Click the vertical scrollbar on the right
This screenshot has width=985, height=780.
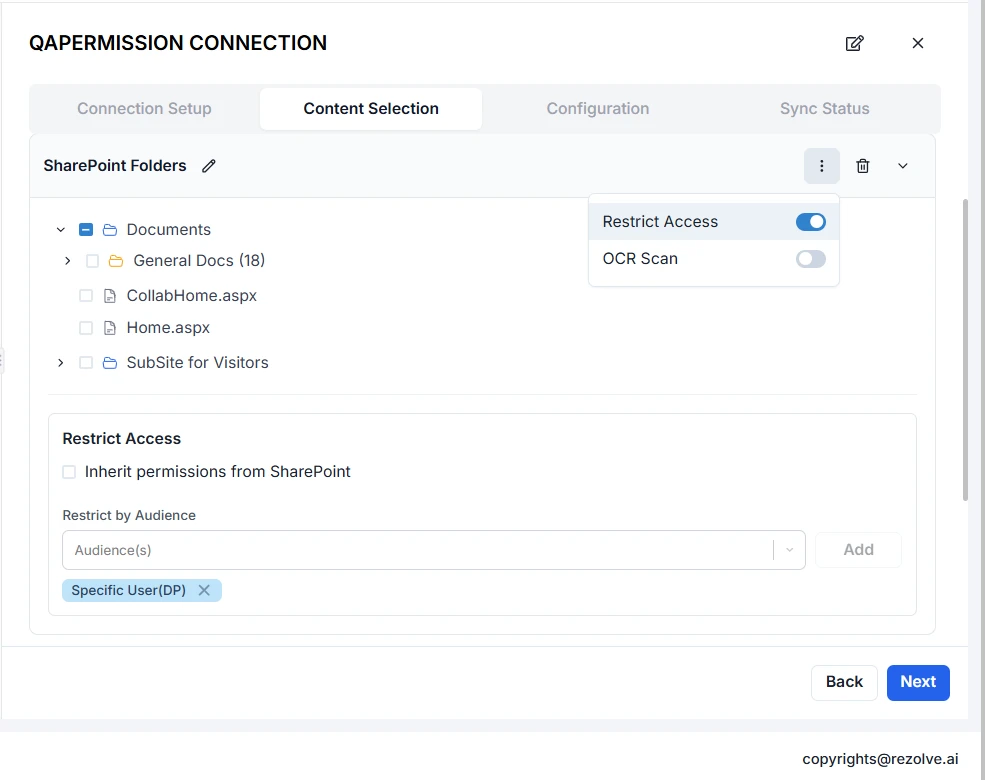pyautogui.click(x=965, y=350)
